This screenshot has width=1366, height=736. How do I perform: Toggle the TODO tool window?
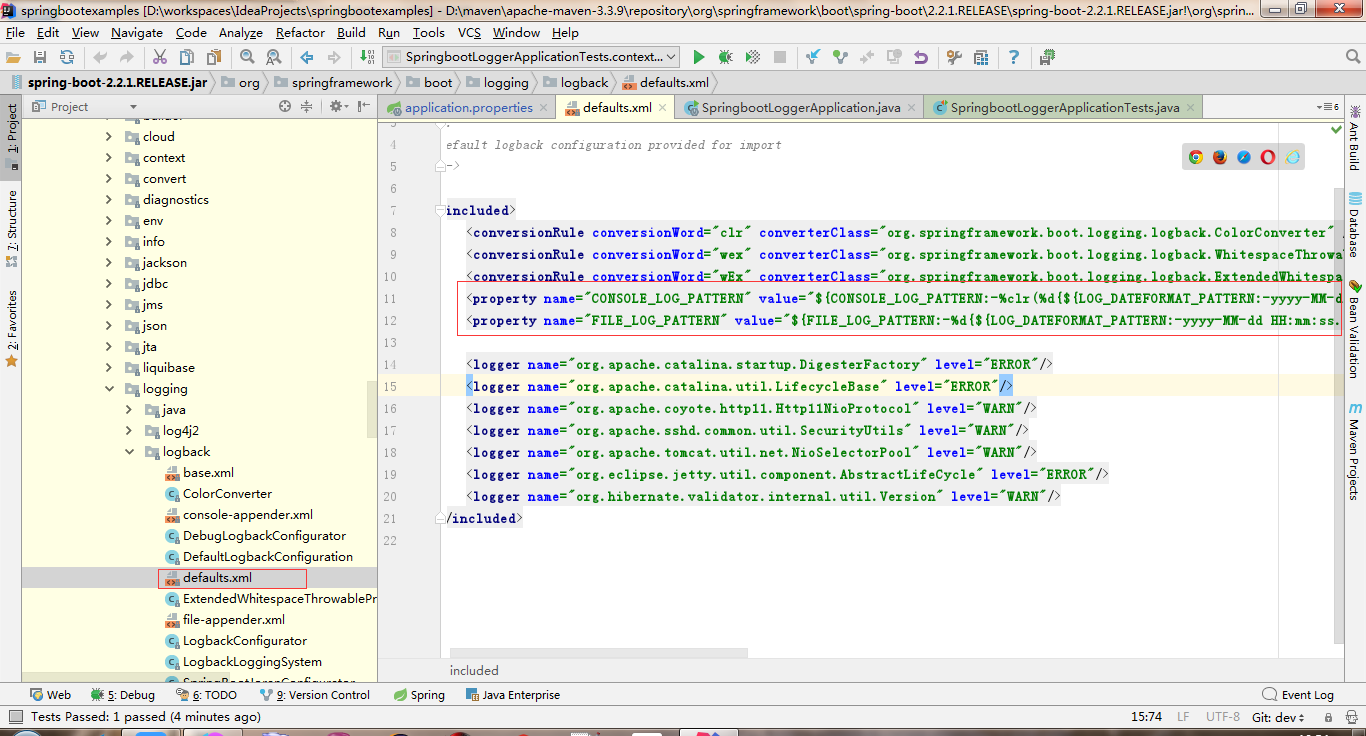pyautogui.click(x=207, y=694)
